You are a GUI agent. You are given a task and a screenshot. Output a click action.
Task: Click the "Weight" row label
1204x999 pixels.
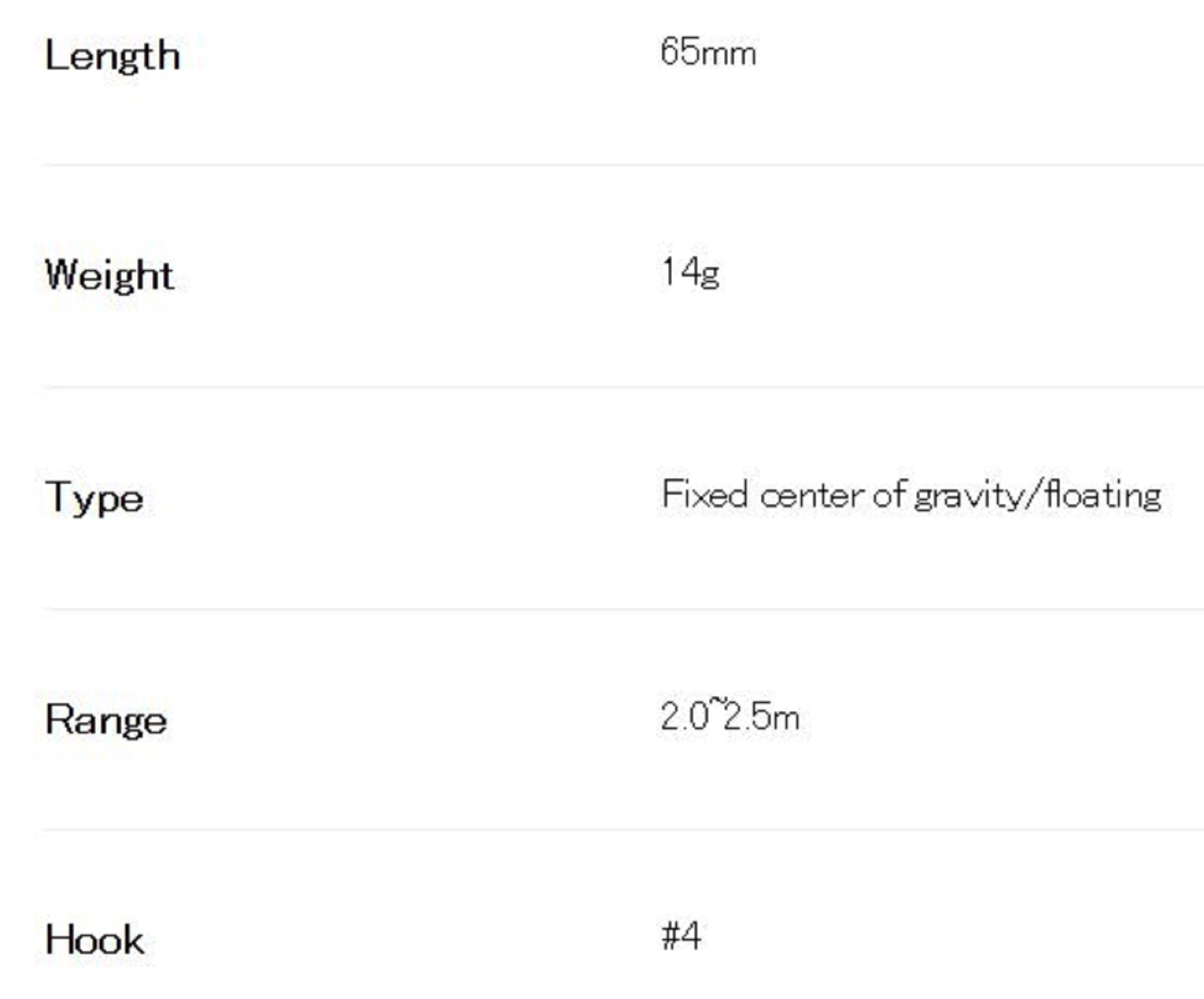point(110,275)
